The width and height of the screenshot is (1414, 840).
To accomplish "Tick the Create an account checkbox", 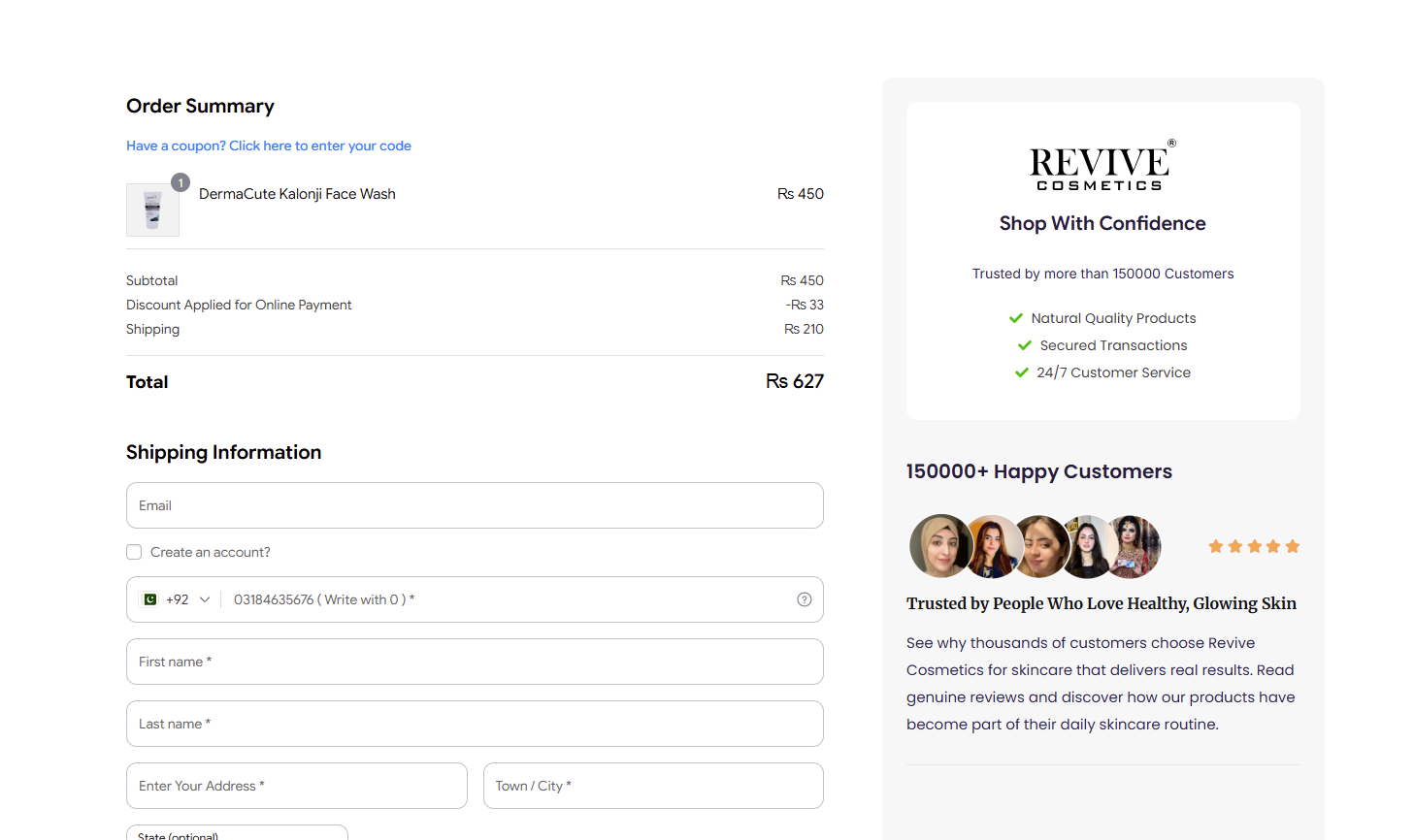I will pyautogui.click(x=134, y=552).
